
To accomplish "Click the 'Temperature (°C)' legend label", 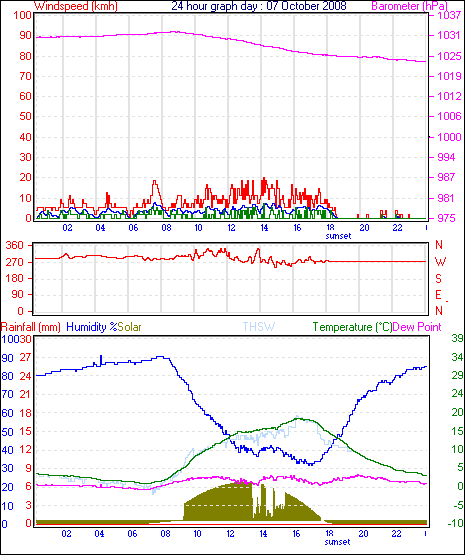I will click(353, 327).
